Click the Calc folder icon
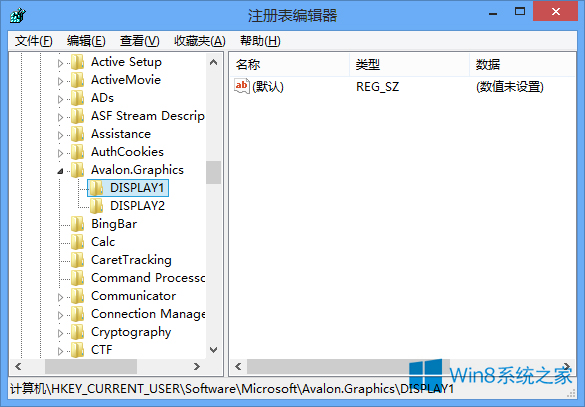 click(x=77, y=242)
